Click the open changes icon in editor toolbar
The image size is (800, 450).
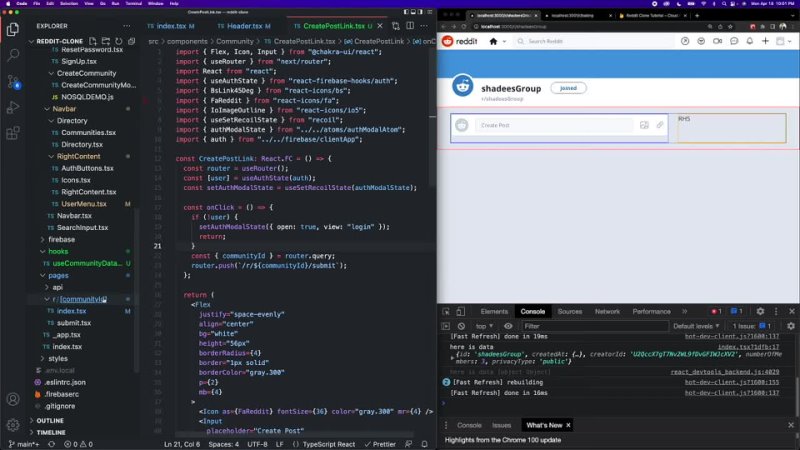[395, 26]
